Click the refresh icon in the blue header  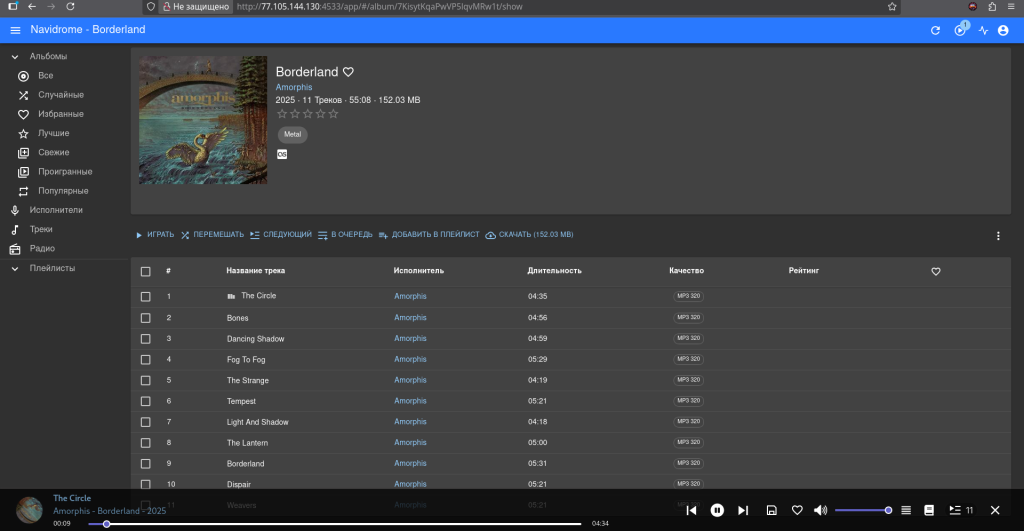click(935, 31)
